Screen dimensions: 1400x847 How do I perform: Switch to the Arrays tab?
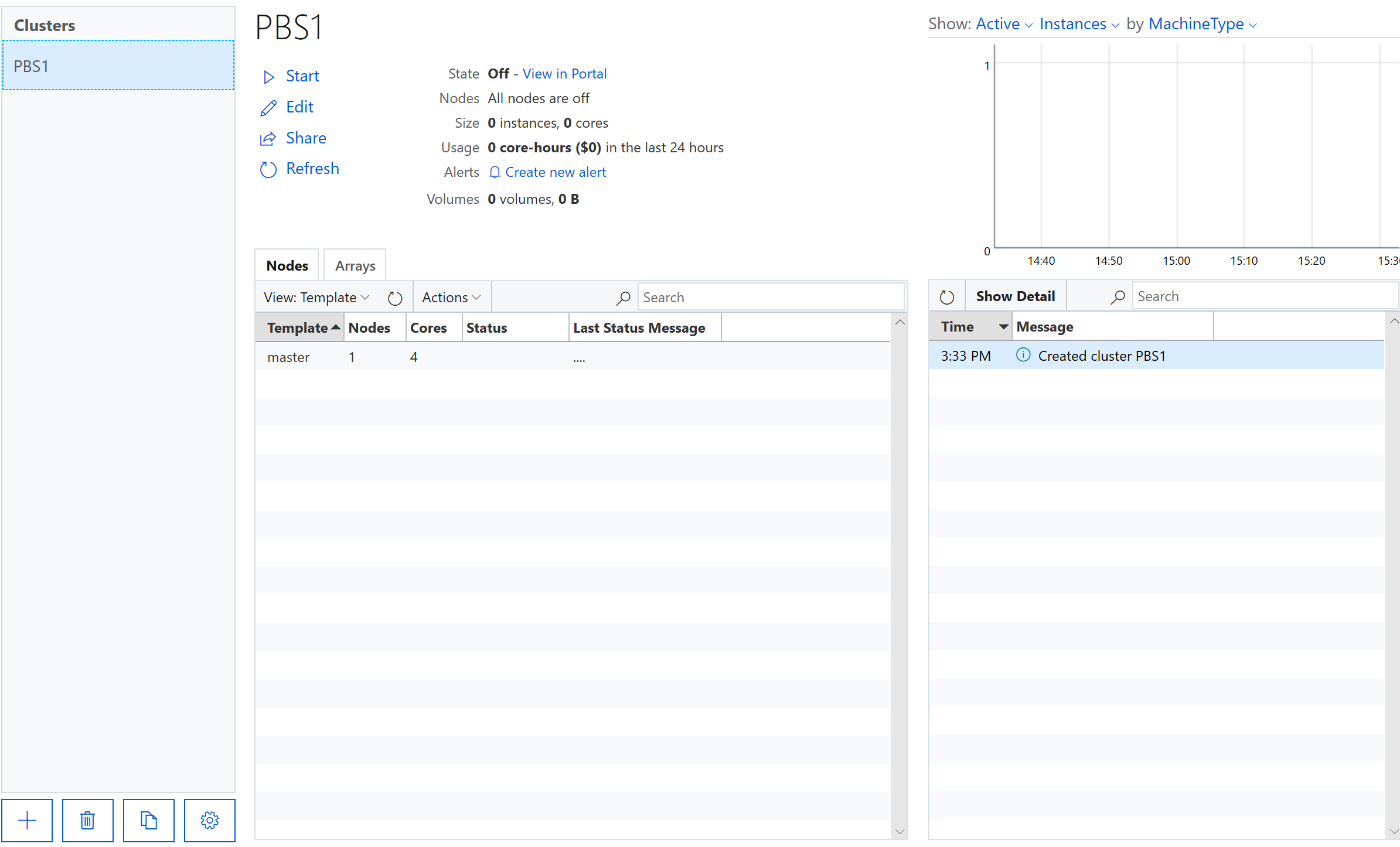[354, 265]
